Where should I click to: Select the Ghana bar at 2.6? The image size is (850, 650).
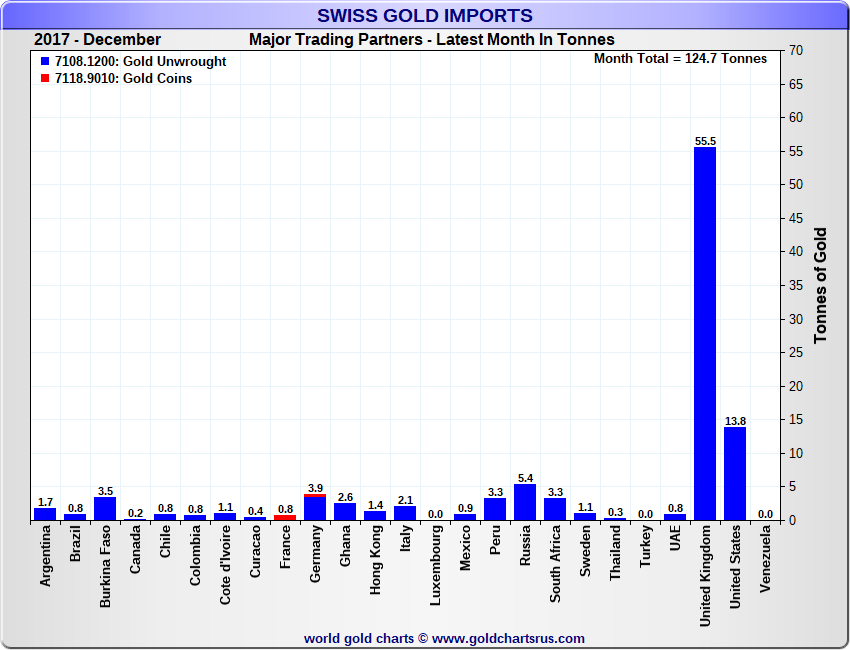[345, 511]
